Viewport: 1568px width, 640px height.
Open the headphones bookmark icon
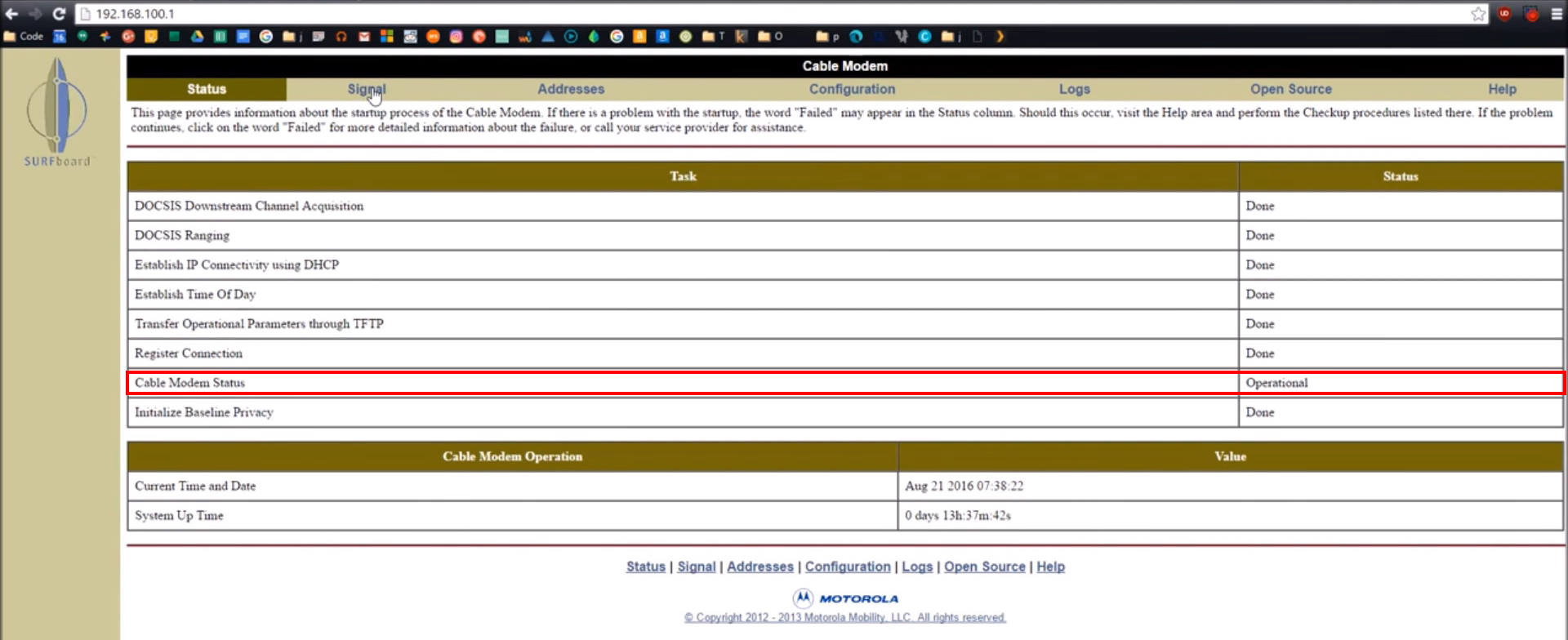341,36
